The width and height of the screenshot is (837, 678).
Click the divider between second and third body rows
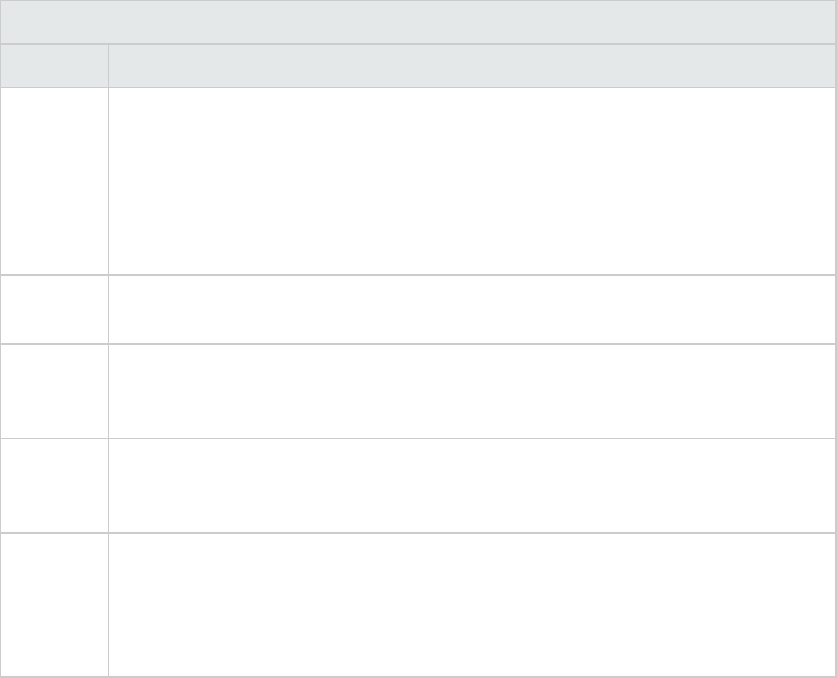[418, 344]
